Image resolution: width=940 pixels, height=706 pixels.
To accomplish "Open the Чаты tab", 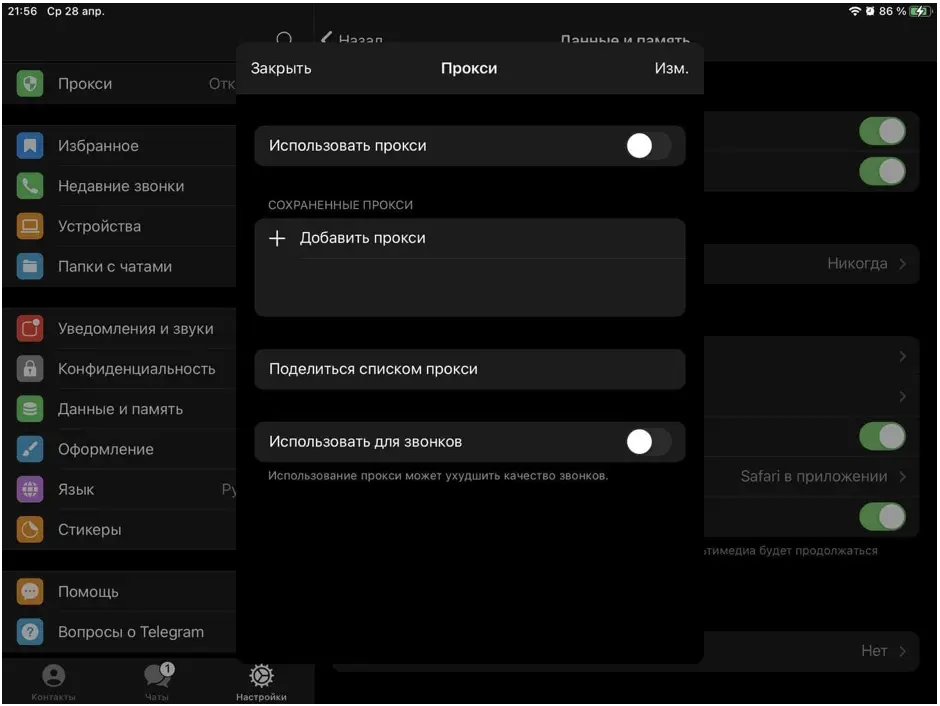I will click(x=156, y=682).
